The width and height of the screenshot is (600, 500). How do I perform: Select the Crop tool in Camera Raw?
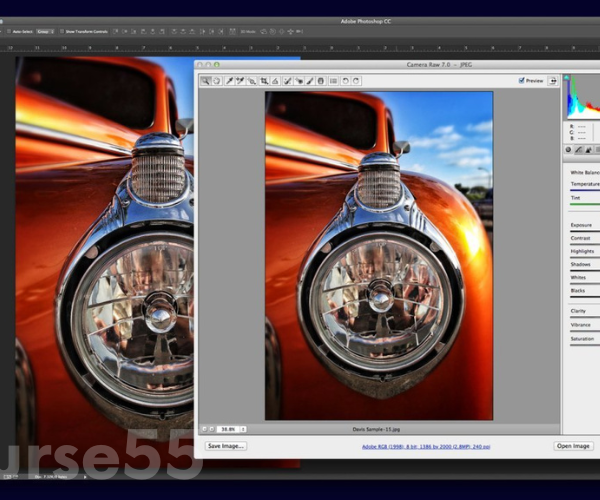point(264,81)
